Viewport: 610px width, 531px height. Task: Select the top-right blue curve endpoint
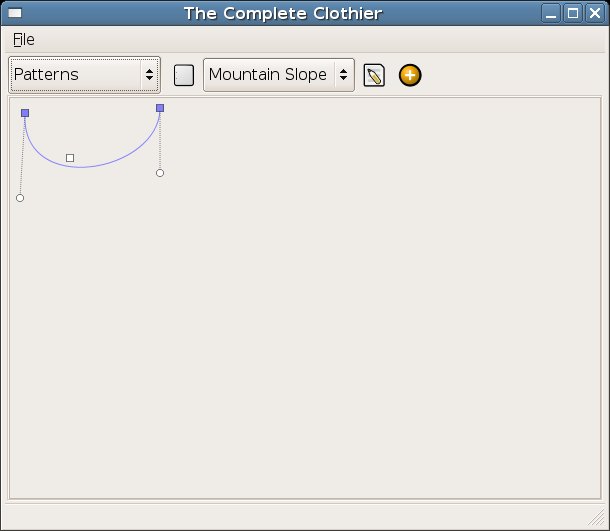160,108
